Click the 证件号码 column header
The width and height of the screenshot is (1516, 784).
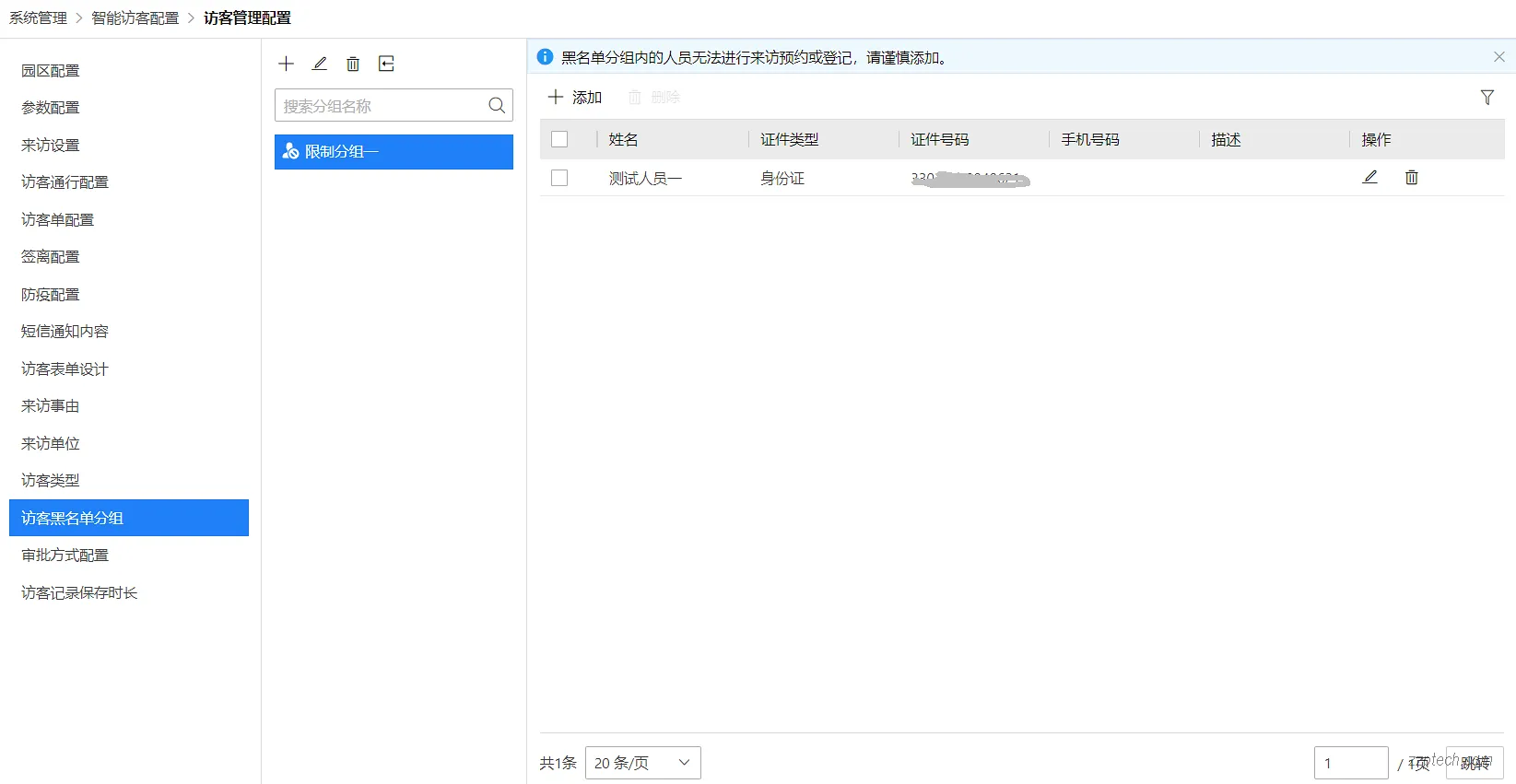(x=939, y=139)
